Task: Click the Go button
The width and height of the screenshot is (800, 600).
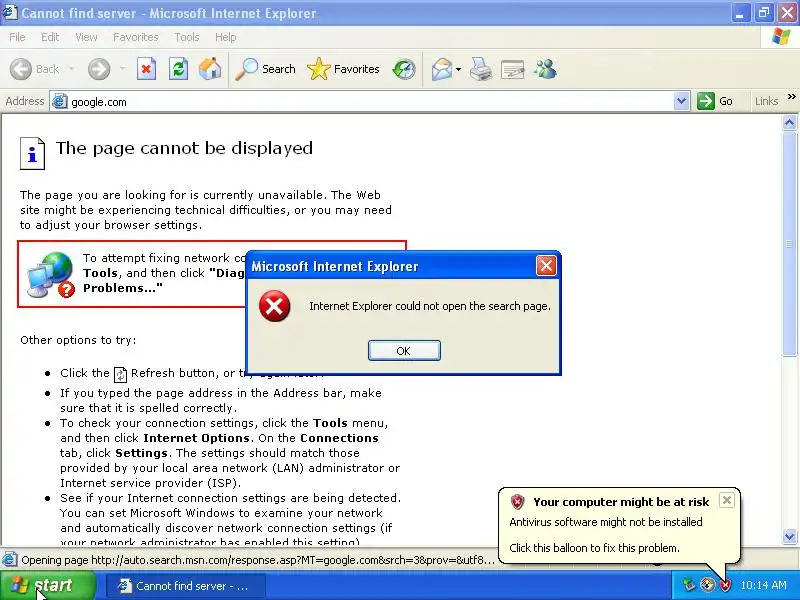Action: click(x=715, y=101)
